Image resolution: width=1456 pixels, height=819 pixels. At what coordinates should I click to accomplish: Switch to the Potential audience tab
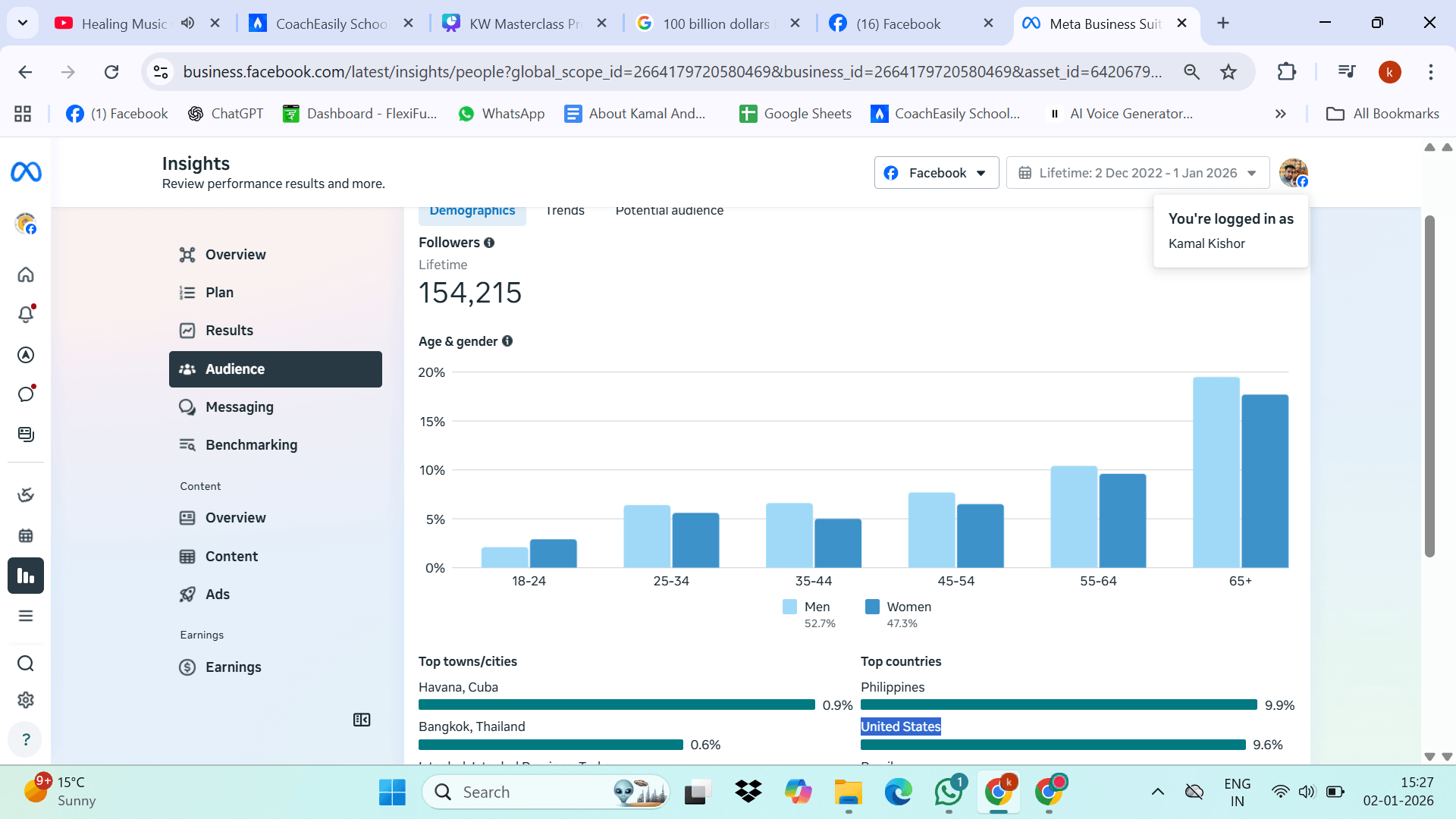pos(670,211)
